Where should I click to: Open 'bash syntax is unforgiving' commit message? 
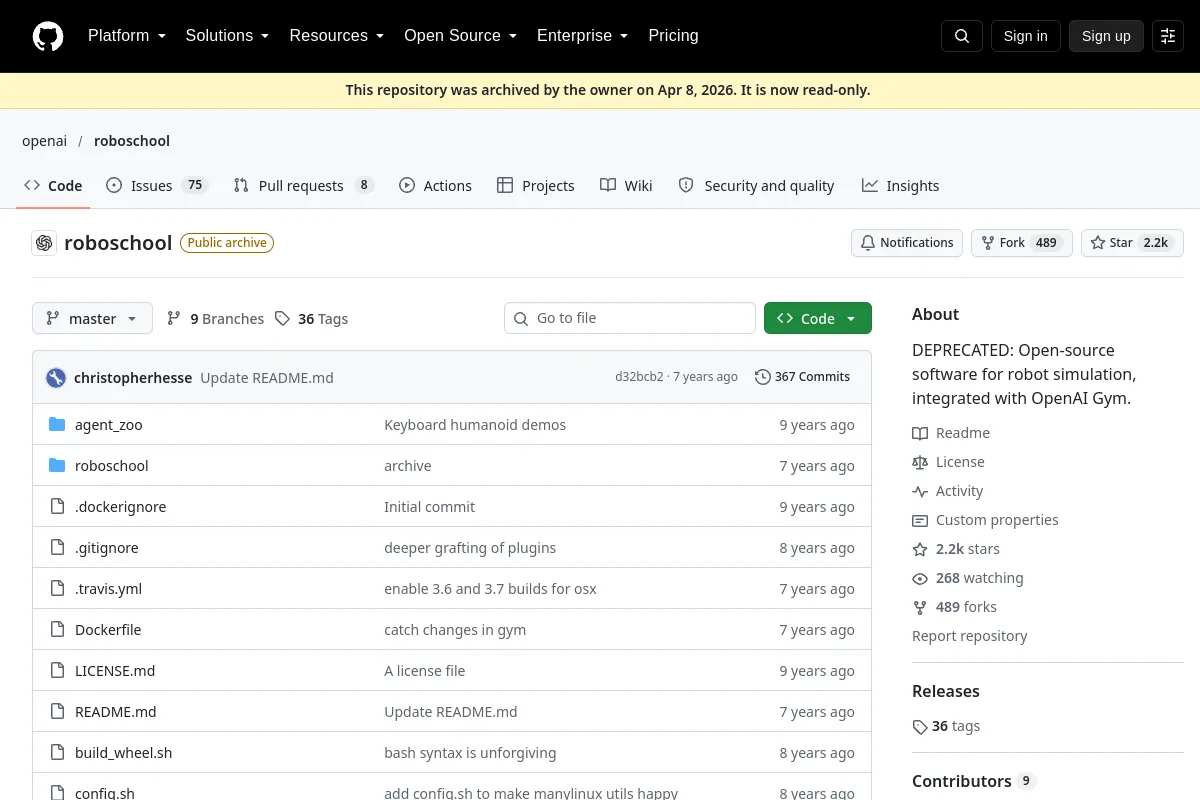pos(470,753)
